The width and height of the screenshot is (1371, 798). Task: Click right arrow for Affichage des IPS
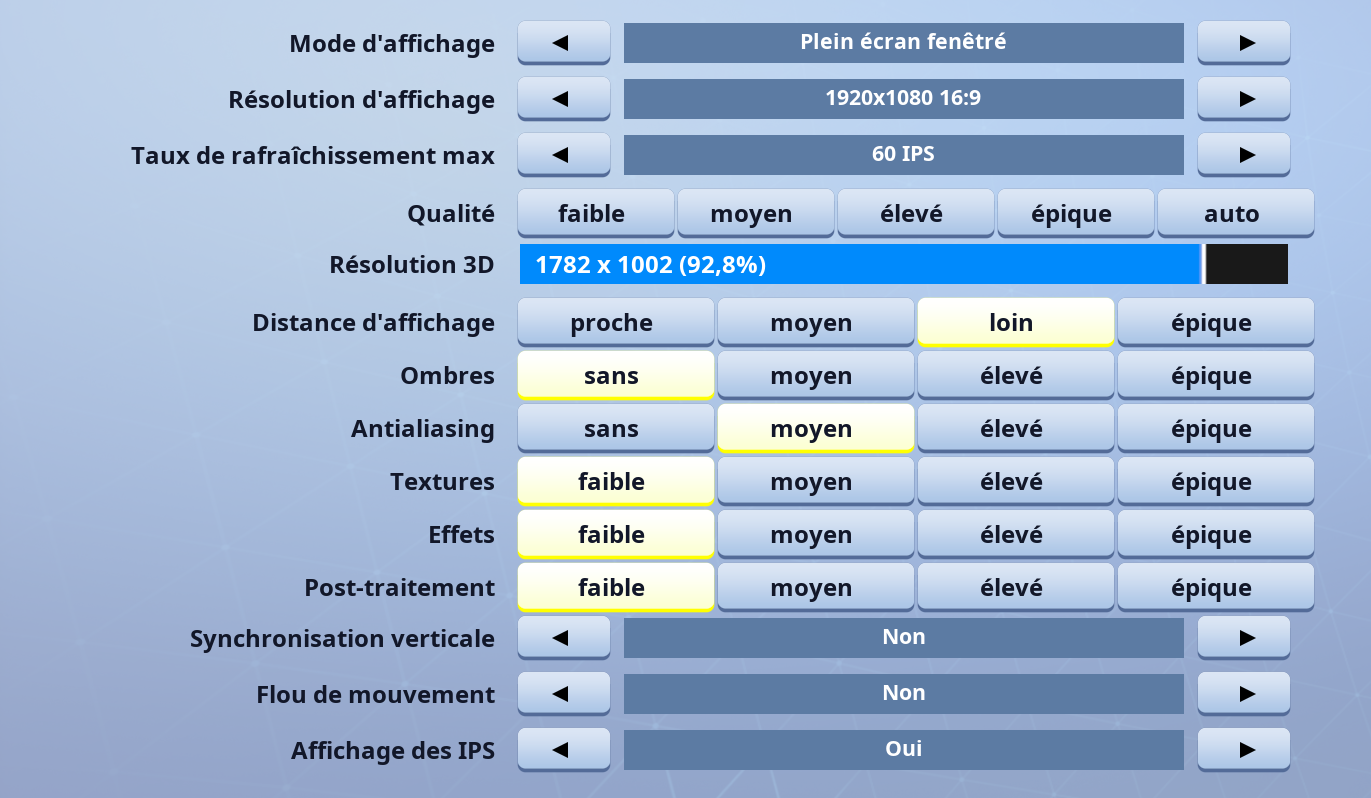click(x=1244, y=750)
